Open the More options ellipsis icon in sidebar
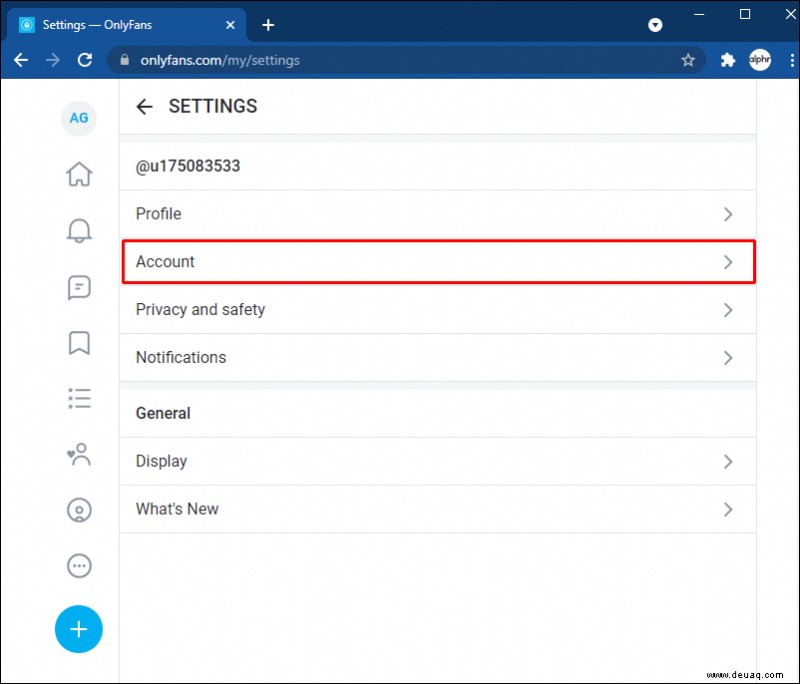This screenshot has width=800, height=684. [79, 566]
